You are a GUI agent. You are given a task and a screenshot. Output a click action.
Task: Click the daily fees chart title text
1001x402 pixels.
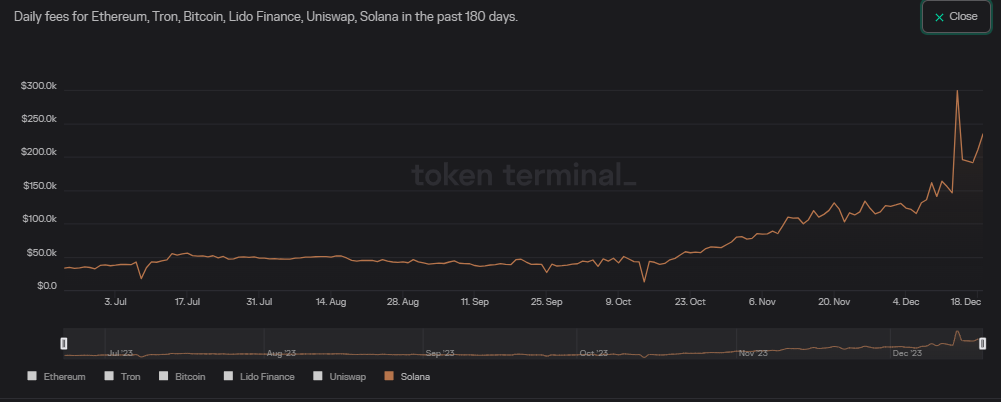coord(266,17)
